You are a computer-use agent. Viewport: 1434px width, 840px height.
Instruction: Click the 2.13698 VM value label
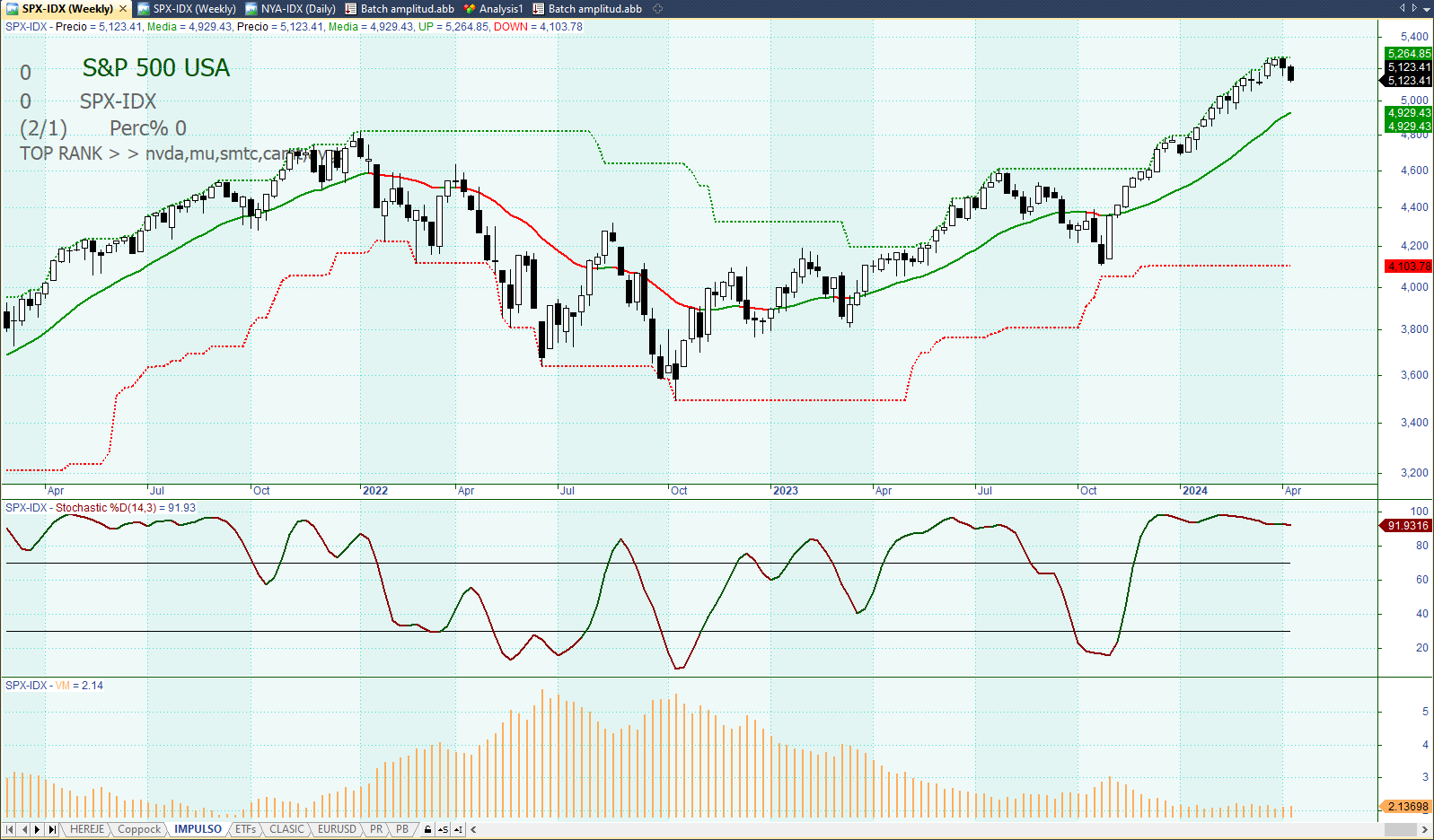coord(1407,807)
